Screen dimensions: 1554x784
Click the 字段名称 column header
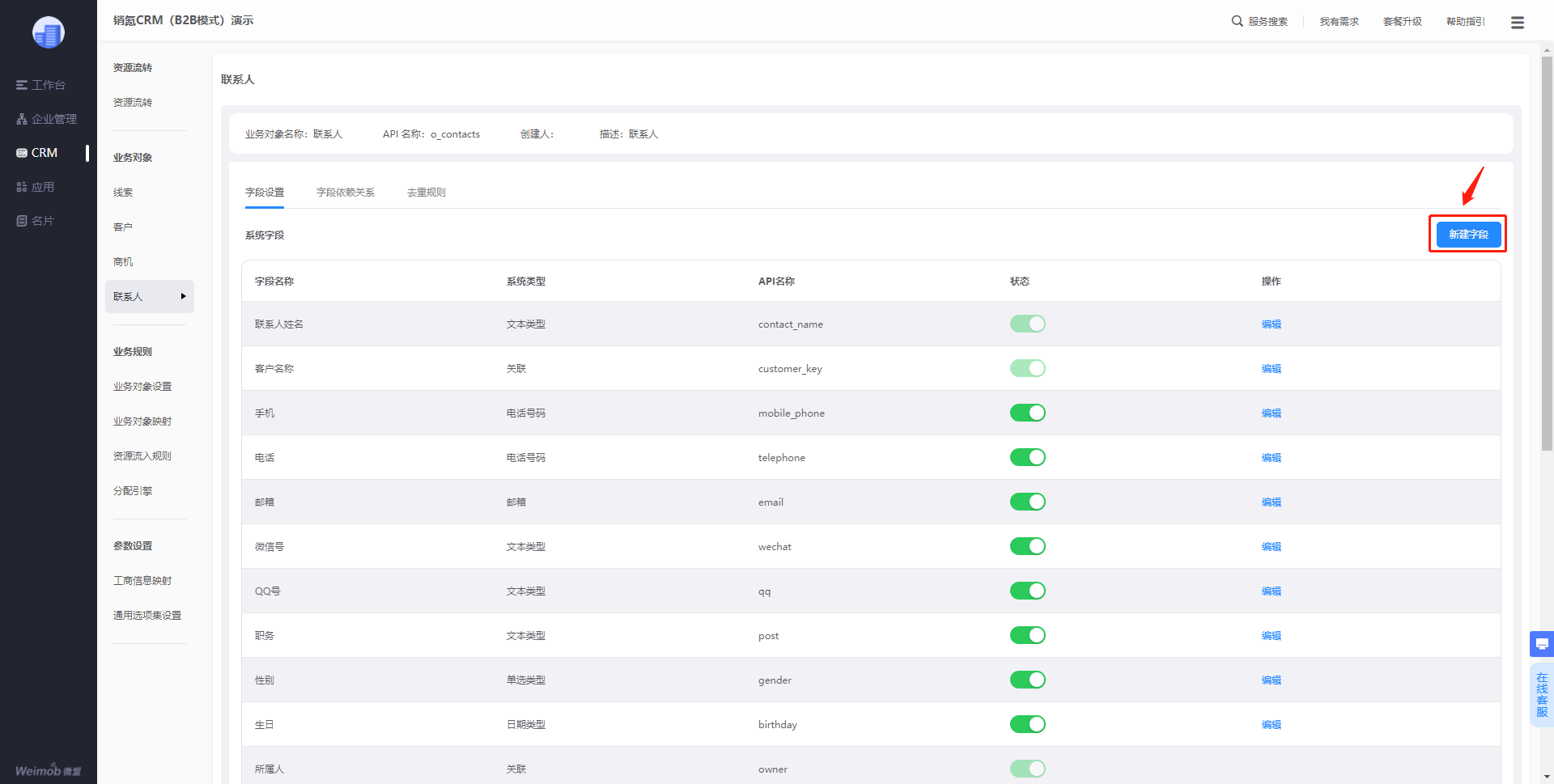(x=274, y=282)
